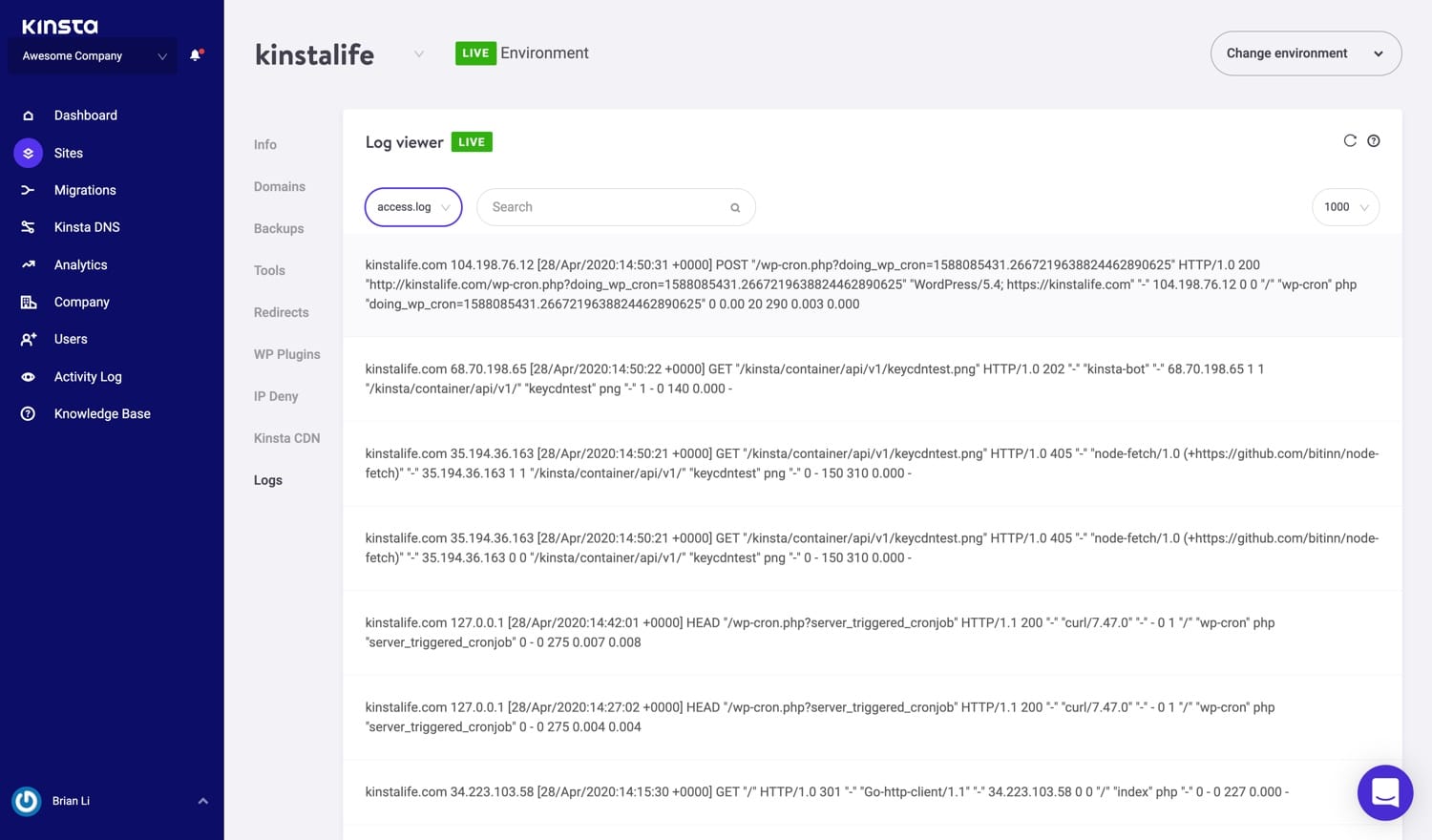
Task: Open the Kinsta CDN tab
Action: coord(286,438)
